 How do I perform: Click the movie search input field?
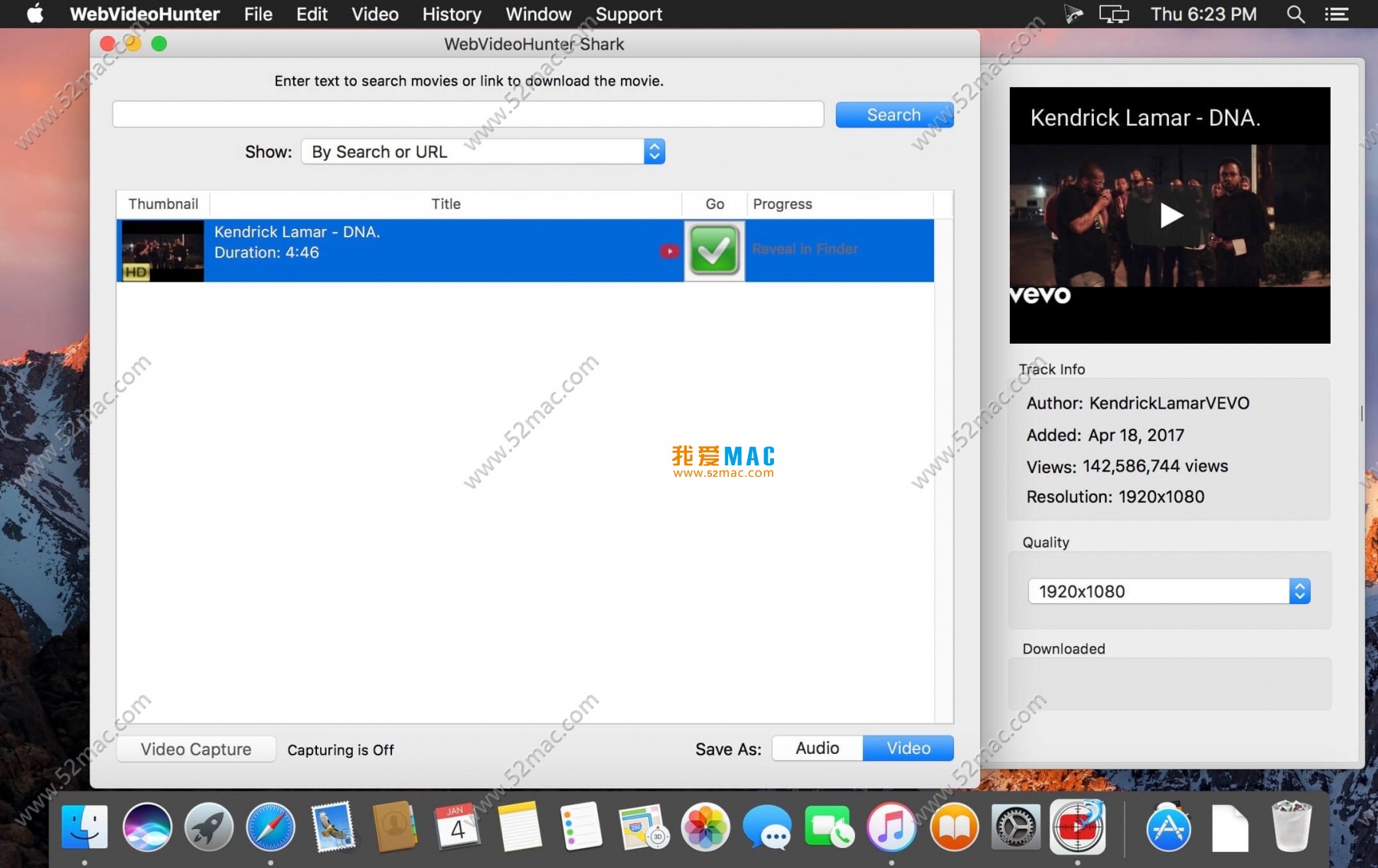[x=467, y=114]
